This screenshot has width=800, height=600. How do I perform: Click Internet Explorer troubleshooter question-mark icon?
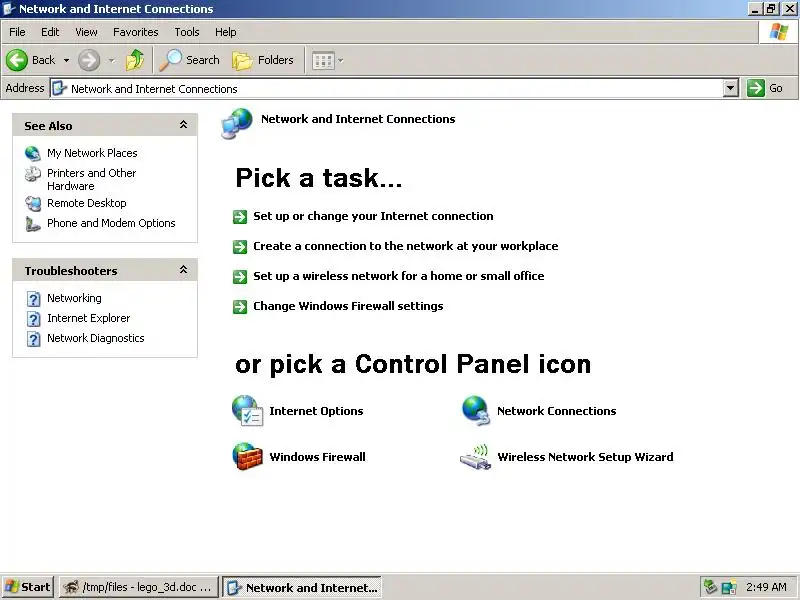[33, 319]
